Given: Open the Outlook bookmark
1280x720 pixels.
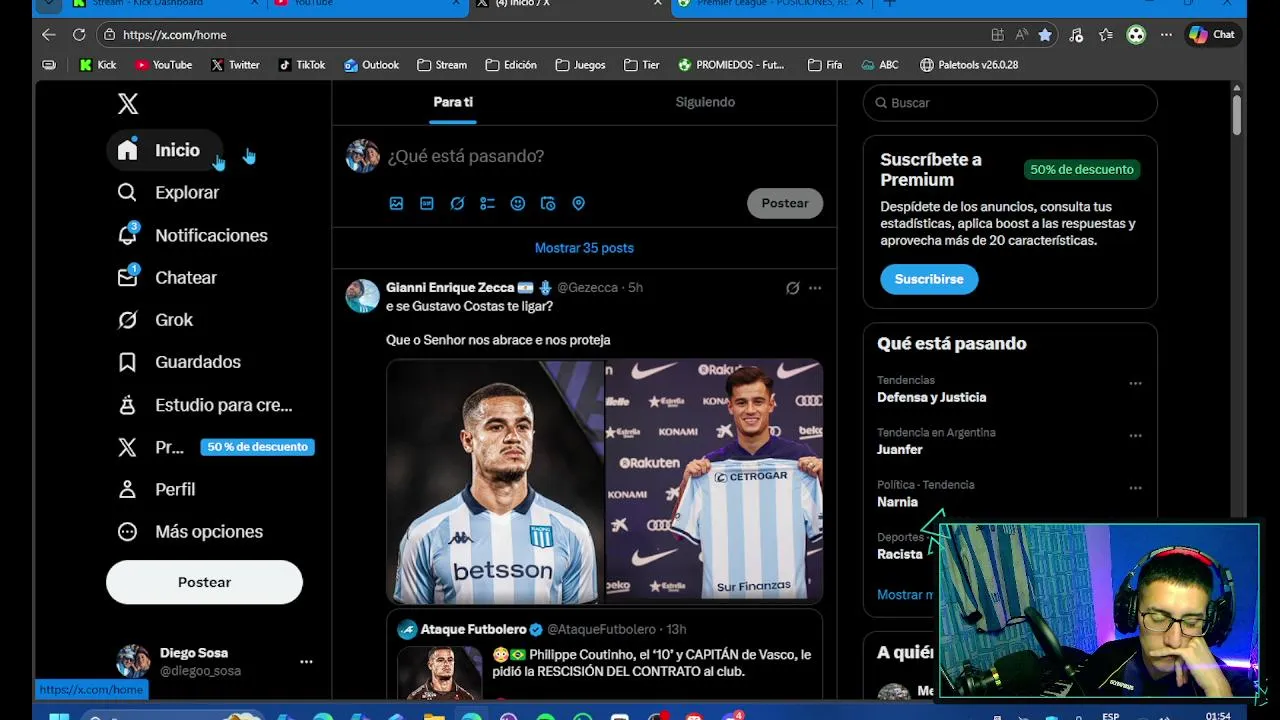Looking at the screenshot, I should click(x=371, y=65).
